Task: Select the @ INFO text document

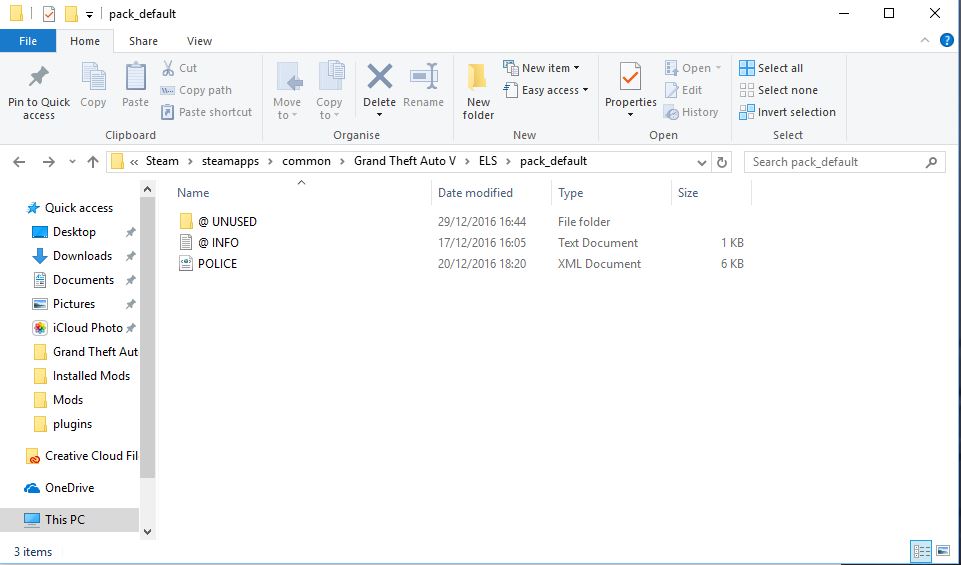Action: coord(218,243)
